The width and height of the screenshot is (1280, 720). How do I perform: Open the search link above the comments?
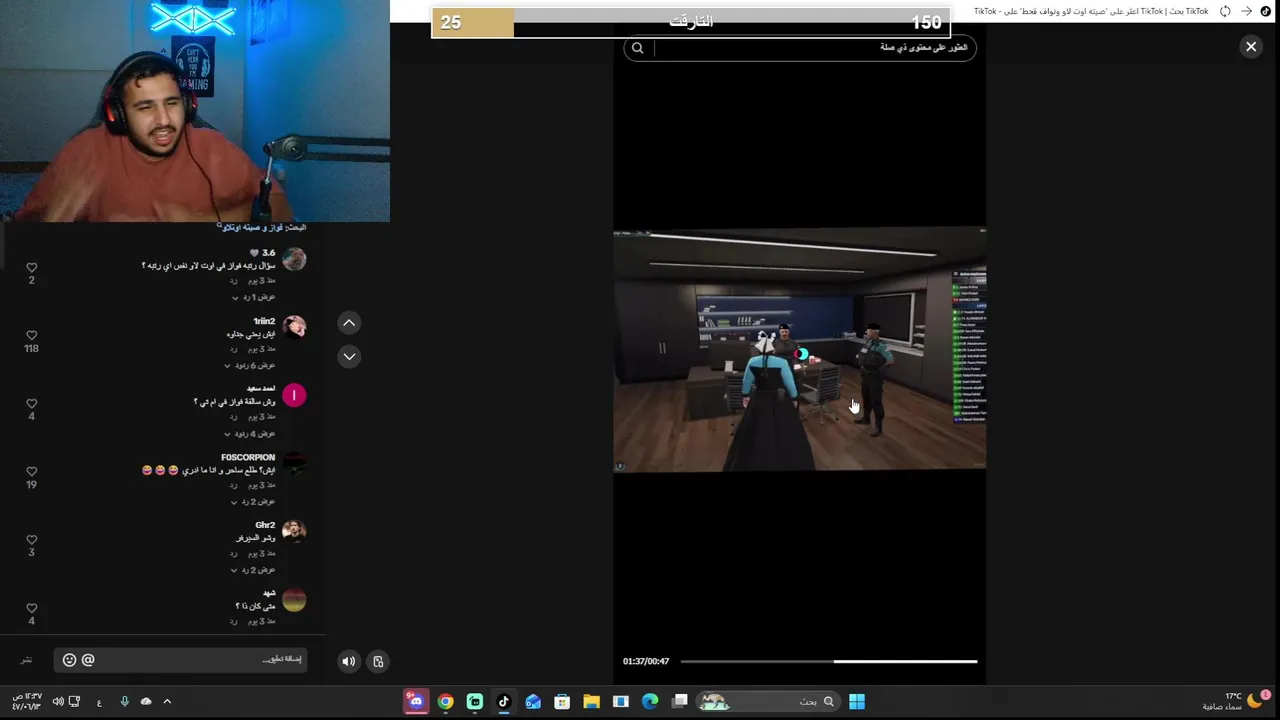(x=254, y=228)
